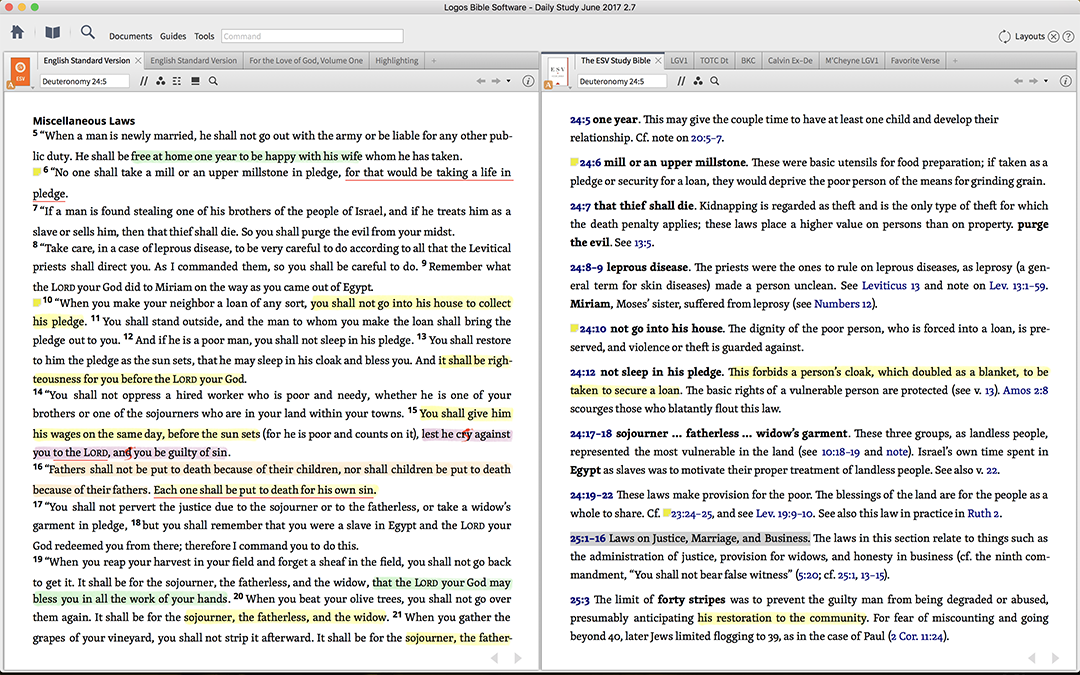Viewport: 1080px width, 675px height.
Task: Open the ESV Study Bible cover menu
Action: click(557, 72)
